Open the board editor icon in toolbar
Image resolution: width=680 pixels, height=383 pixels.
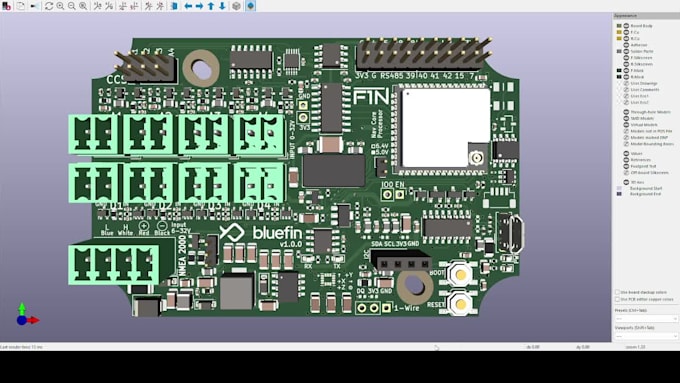pos(7,6)
